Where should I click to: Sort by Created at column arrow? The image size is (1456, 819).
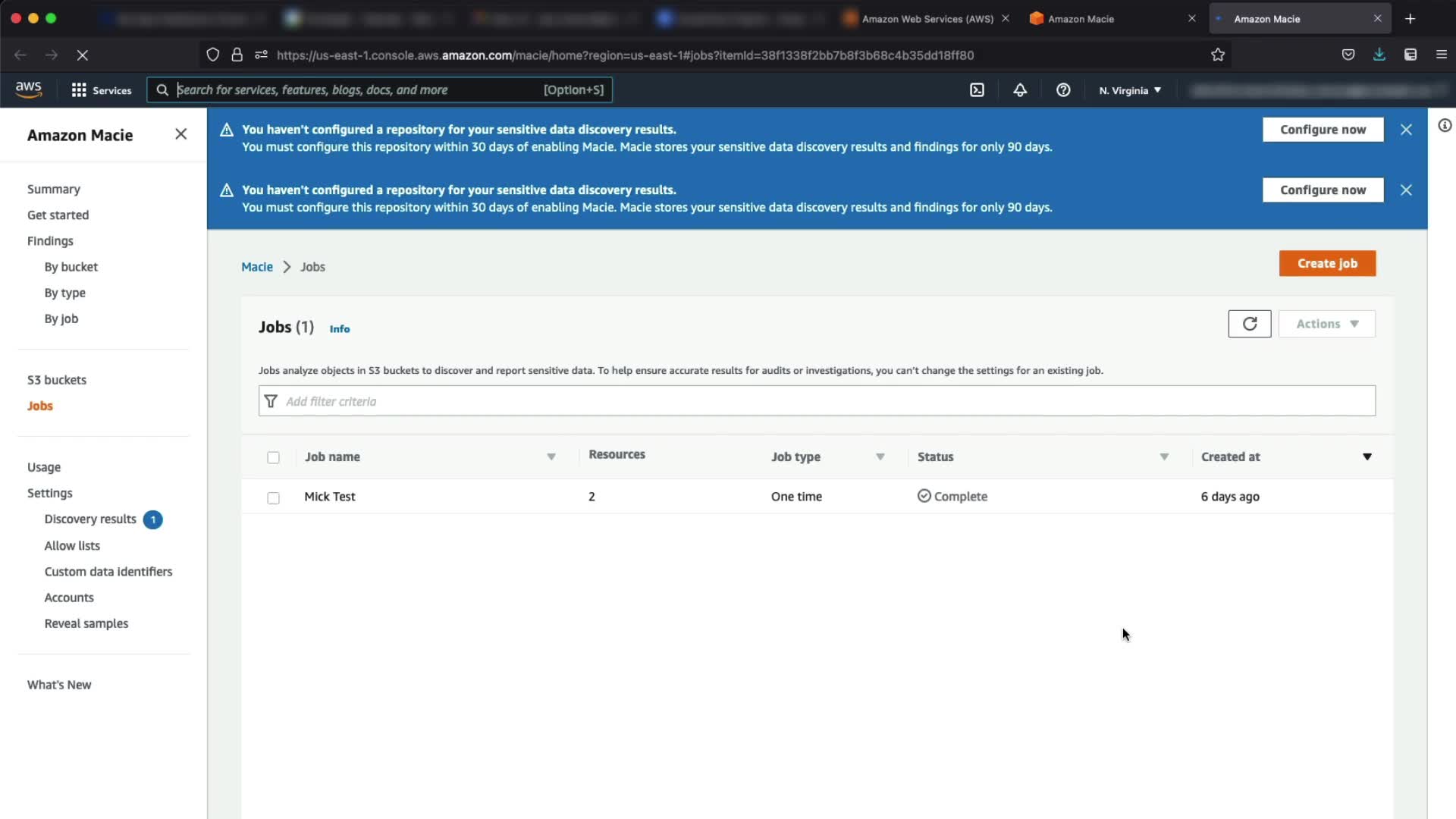click(x=1367, y=457)
